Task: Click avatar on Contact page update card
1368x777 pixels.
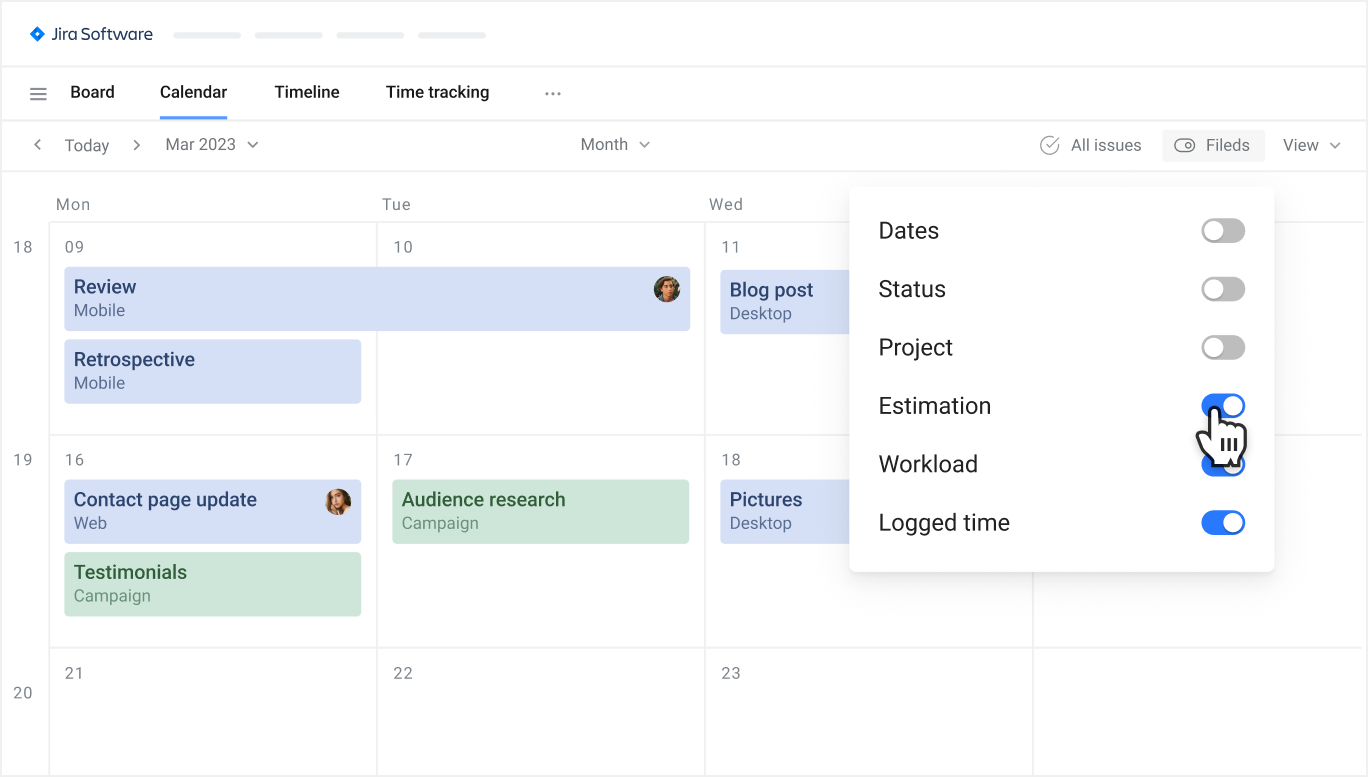Action: click(x=338, y=502)
